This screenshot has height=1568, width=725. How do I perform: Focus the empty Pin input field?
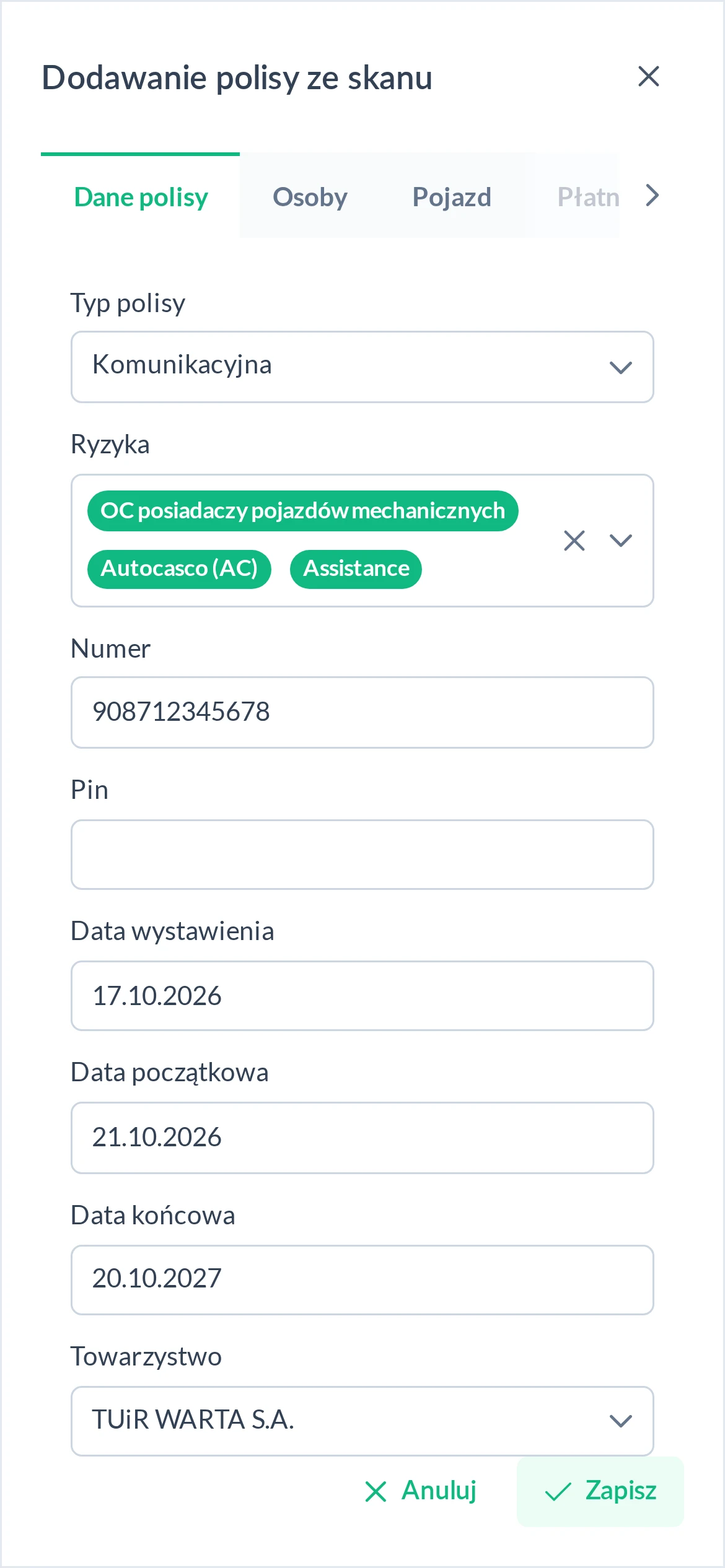click(362, 855)
